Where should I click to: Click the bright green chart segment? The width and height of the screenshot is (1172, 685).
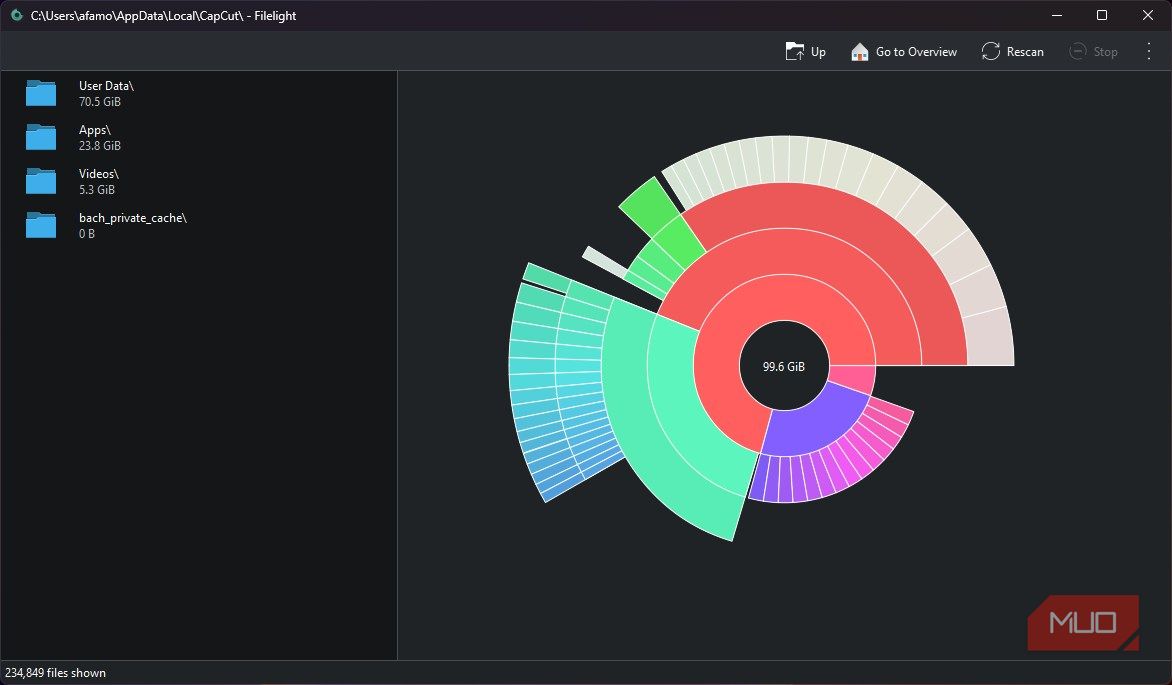[x=650, y=208]
